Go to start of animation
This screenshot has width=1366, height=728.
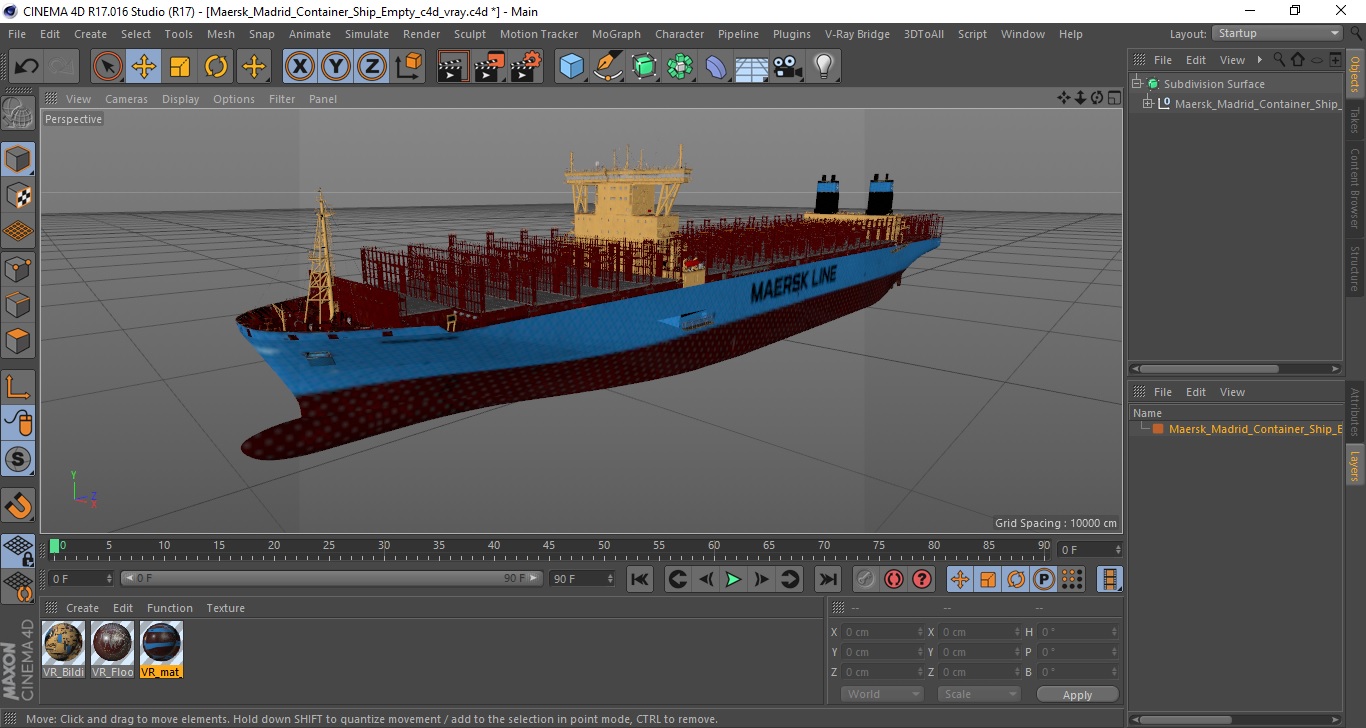pos(640,579)
